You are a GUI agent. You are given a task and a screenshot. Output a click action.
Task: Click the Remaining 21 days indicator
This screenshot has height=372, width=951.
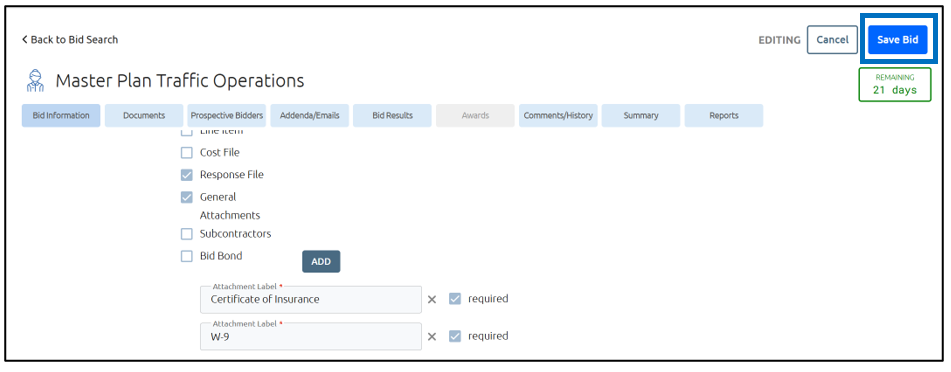click(x=895, y=84)
